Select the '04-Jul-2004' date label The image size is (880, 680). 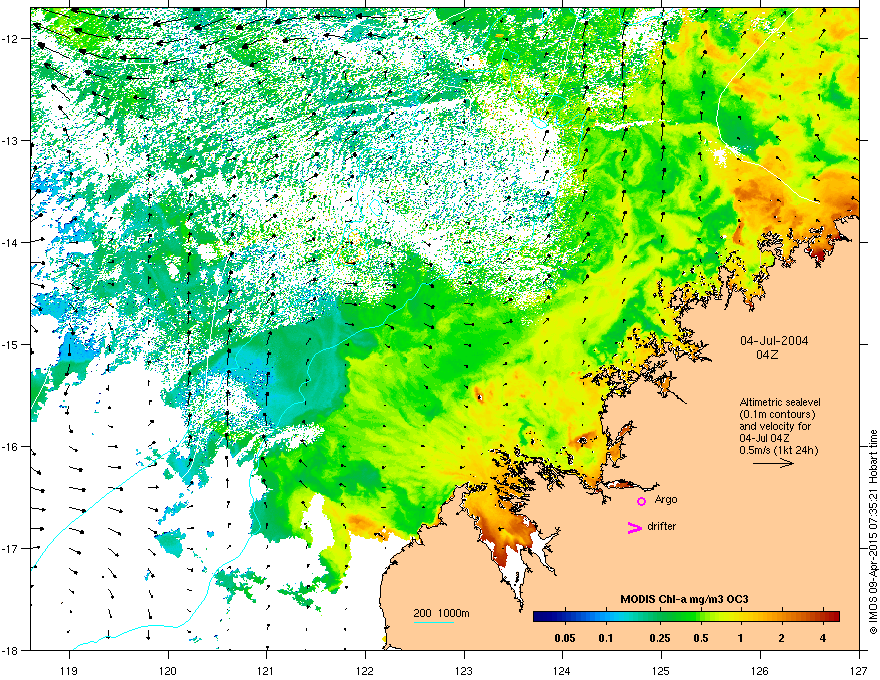coord(774,341)
